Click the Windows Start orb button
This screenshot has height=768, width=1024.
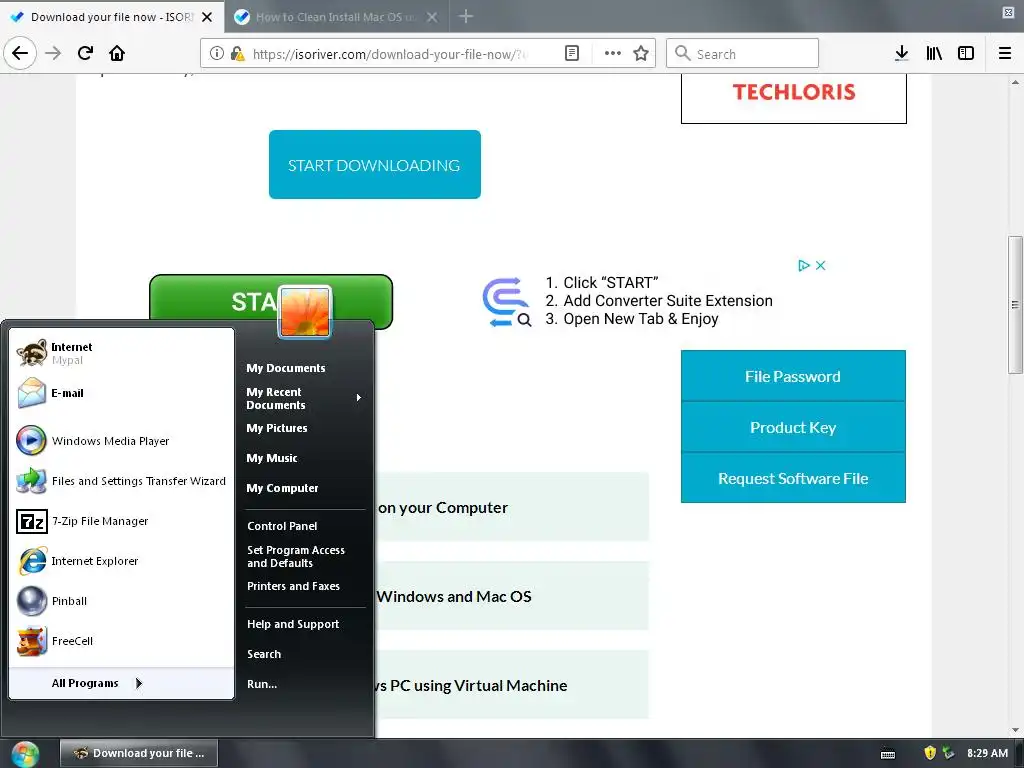(x=25, y=754)
